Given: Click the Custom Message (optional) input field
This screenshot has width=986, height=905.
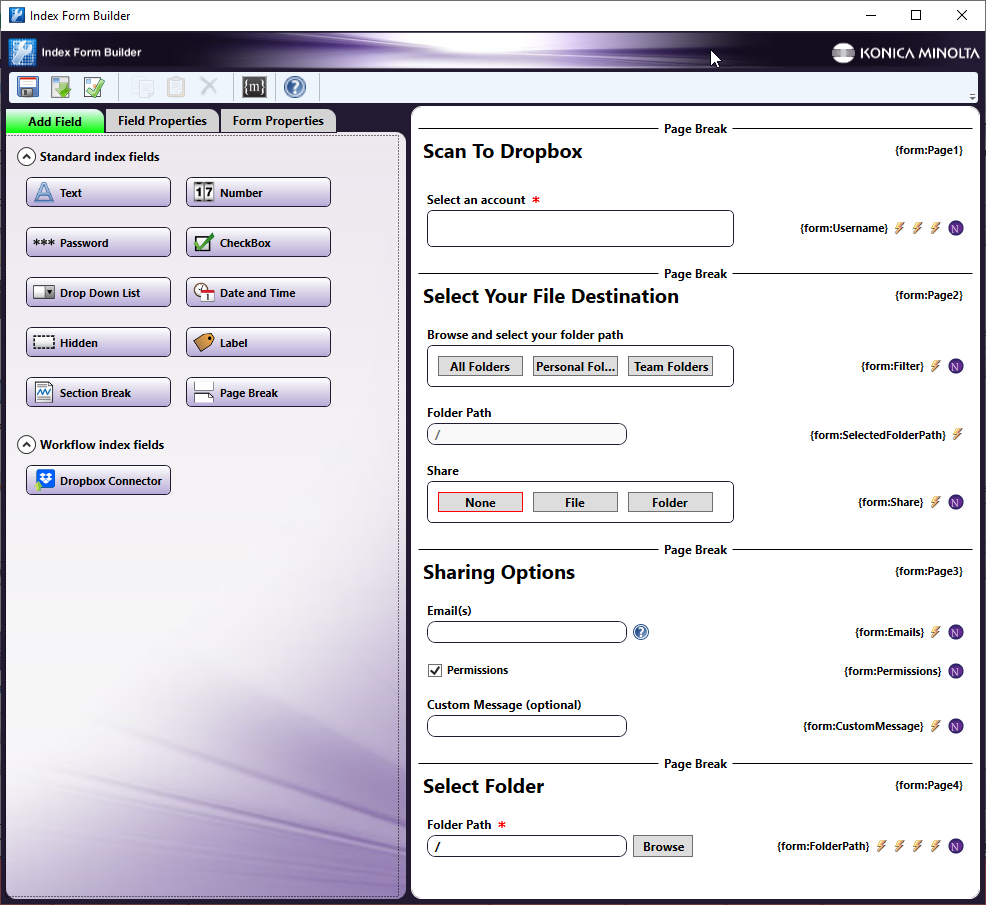Looking at the screenshot, I should click(526, 726).
